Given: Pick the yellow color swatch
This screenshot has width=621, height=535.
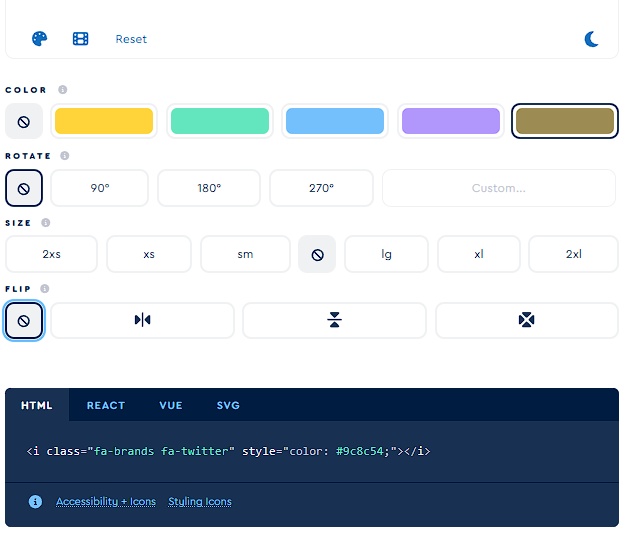Looking at the screenshot, I should (104, 121).
